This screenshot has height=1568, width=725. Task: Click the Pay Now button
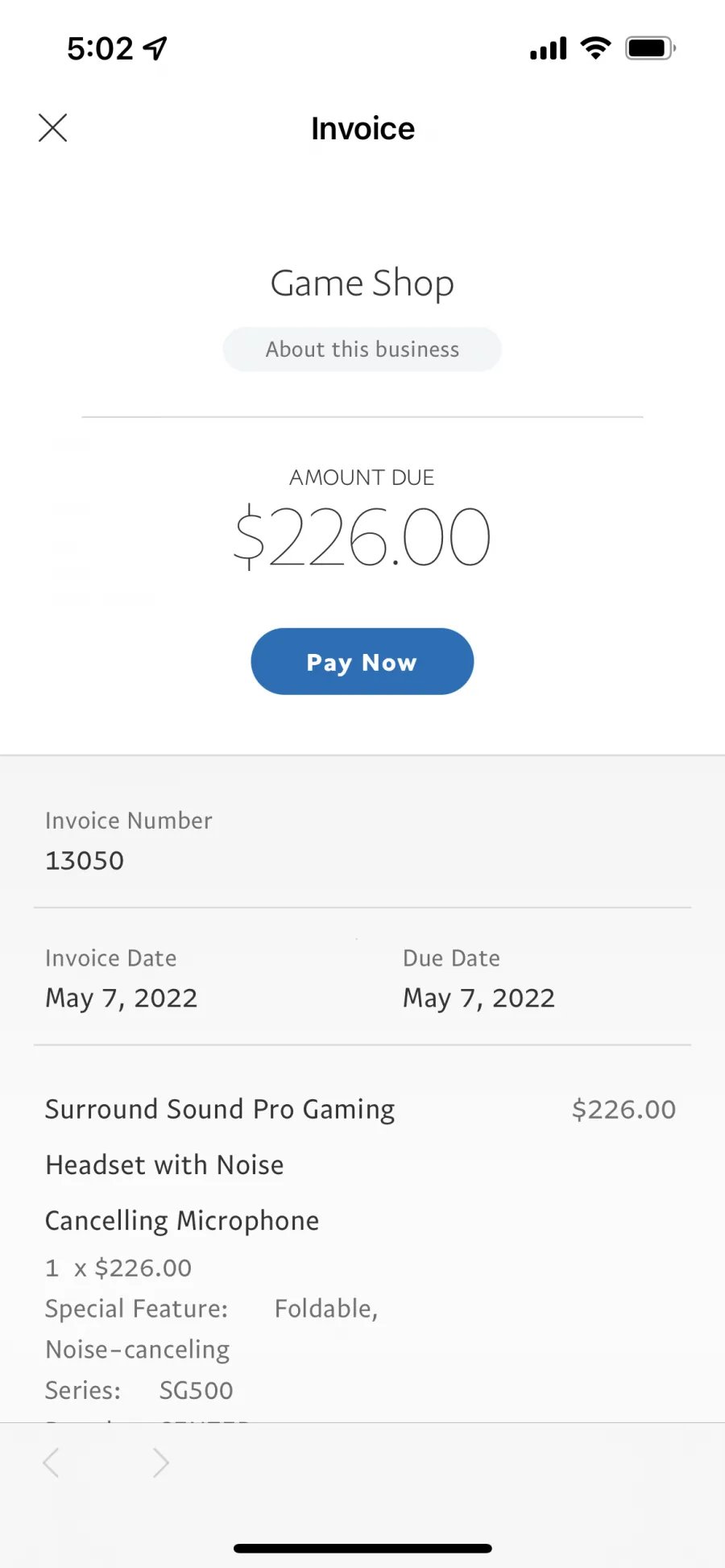(x=362, y=661)
